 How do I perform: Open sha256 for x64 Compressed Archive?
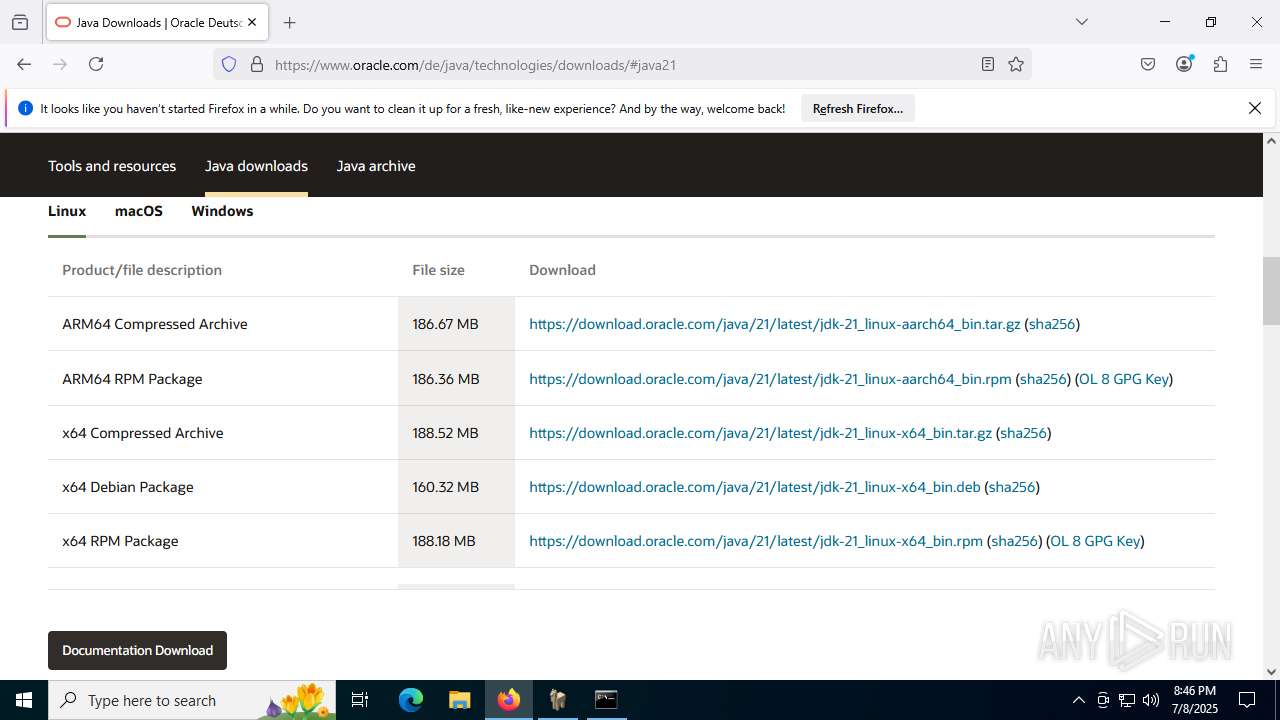click(x=1023, y=433)
